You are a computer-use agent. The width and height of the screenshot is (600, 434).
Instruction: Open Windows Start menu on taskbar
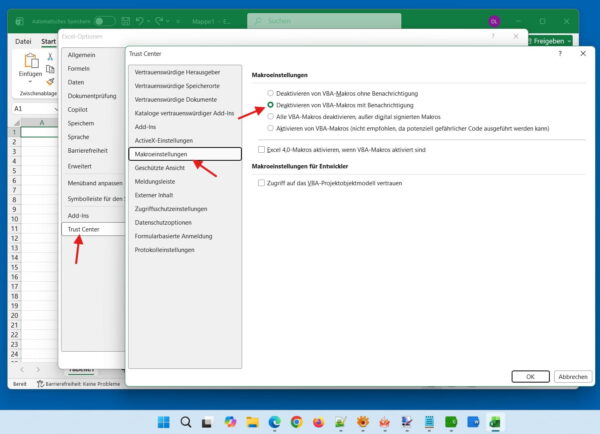click(164, 422)
